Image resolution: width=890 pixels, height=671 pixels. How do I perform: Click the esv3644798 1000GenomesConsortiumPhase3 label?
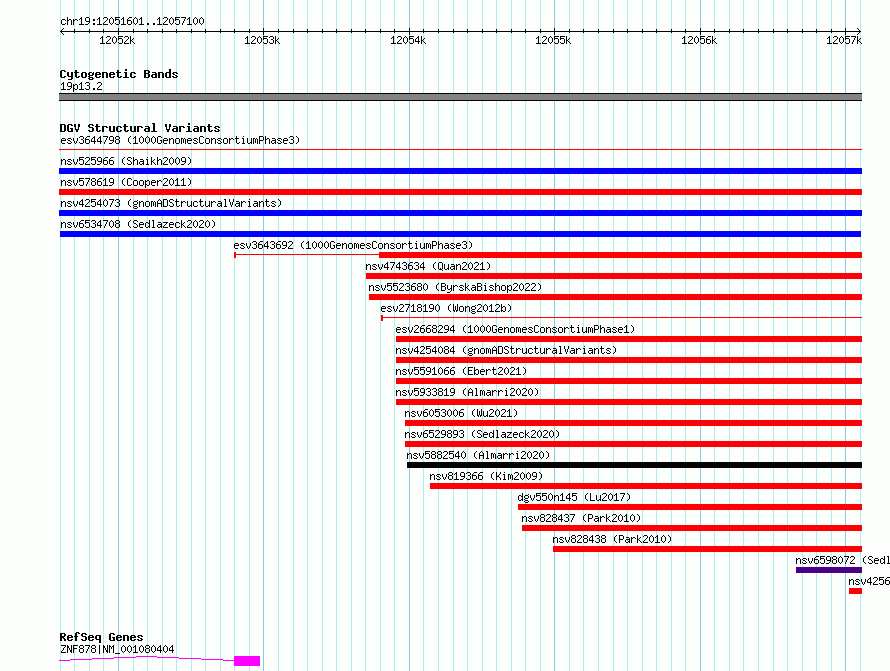click(180, 140)
